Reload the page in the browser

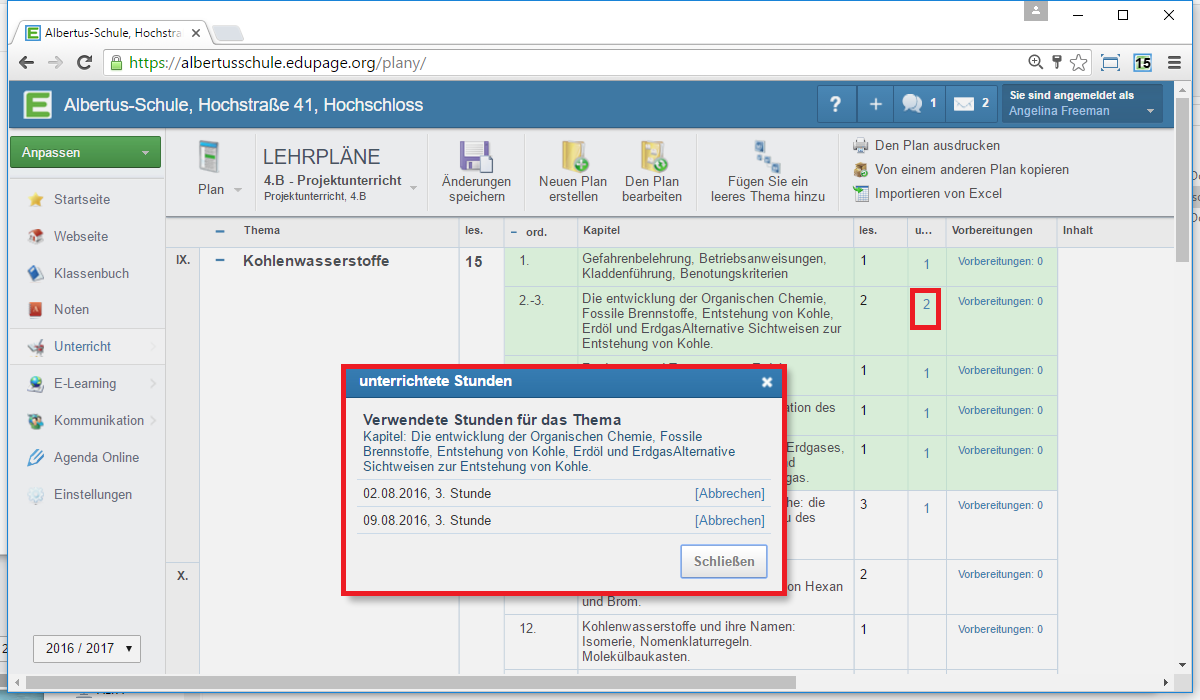tap(85, 63)
